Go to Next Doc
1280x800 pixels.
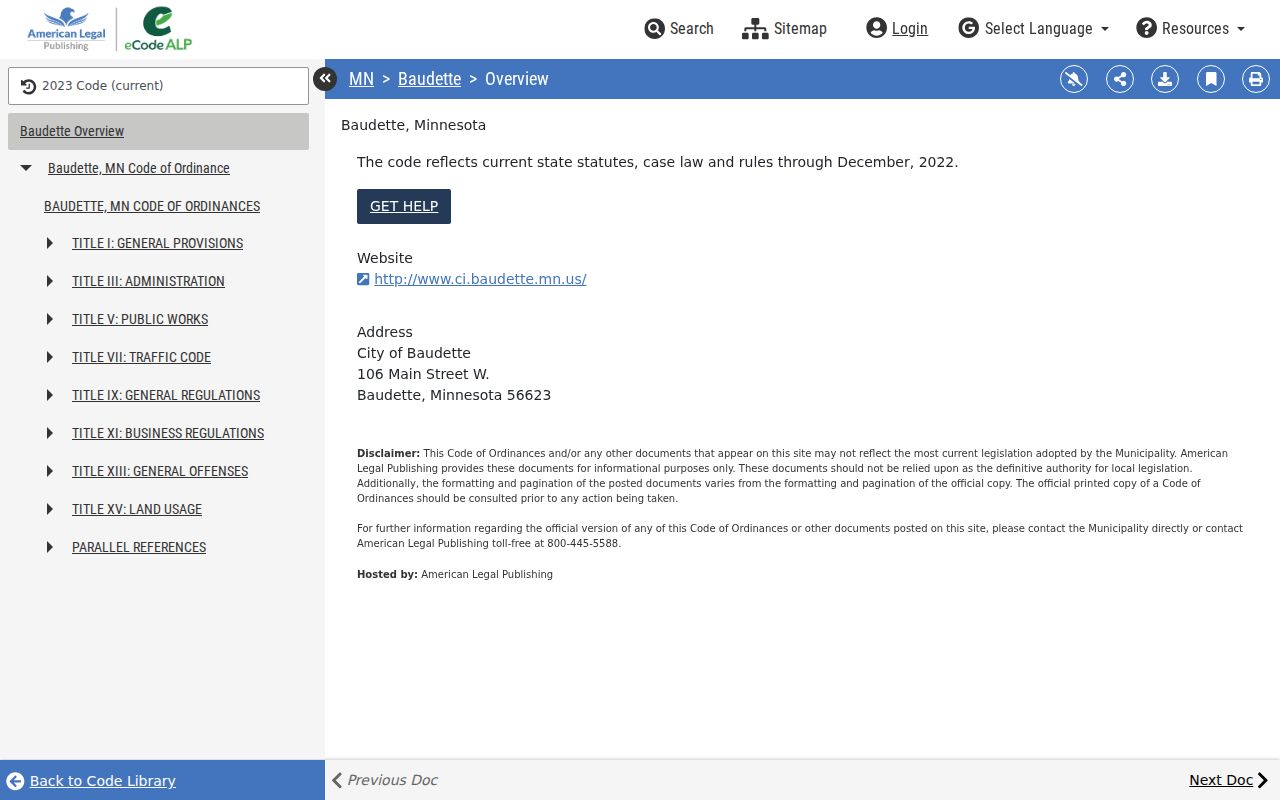[1228, 780]
